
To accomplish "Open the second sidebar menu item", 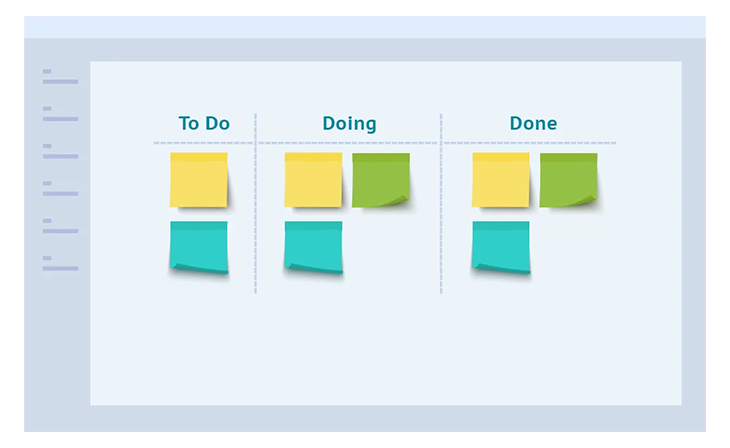I will (x=61, y=114).
